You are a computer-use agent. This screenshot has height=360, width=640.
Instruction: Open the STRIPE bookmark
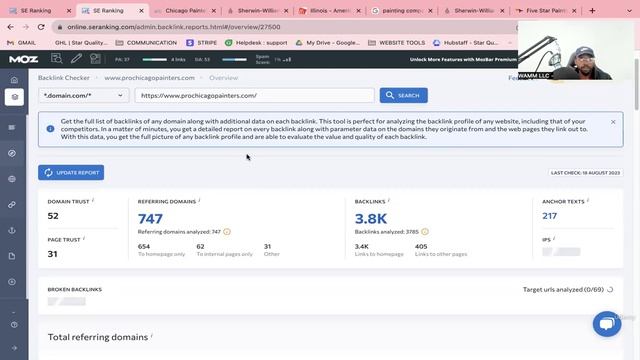click(x=202, y=42)
